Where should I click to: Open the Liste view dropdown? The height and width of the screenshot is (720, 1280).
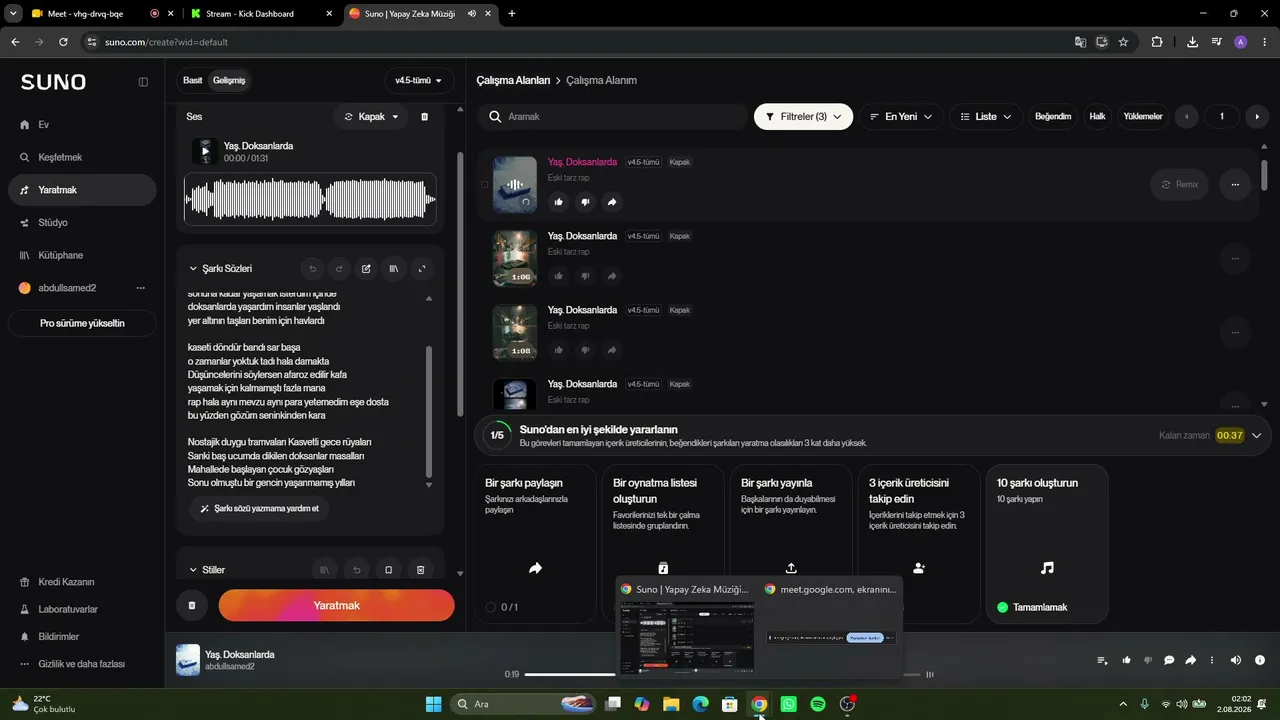[986, 117]
